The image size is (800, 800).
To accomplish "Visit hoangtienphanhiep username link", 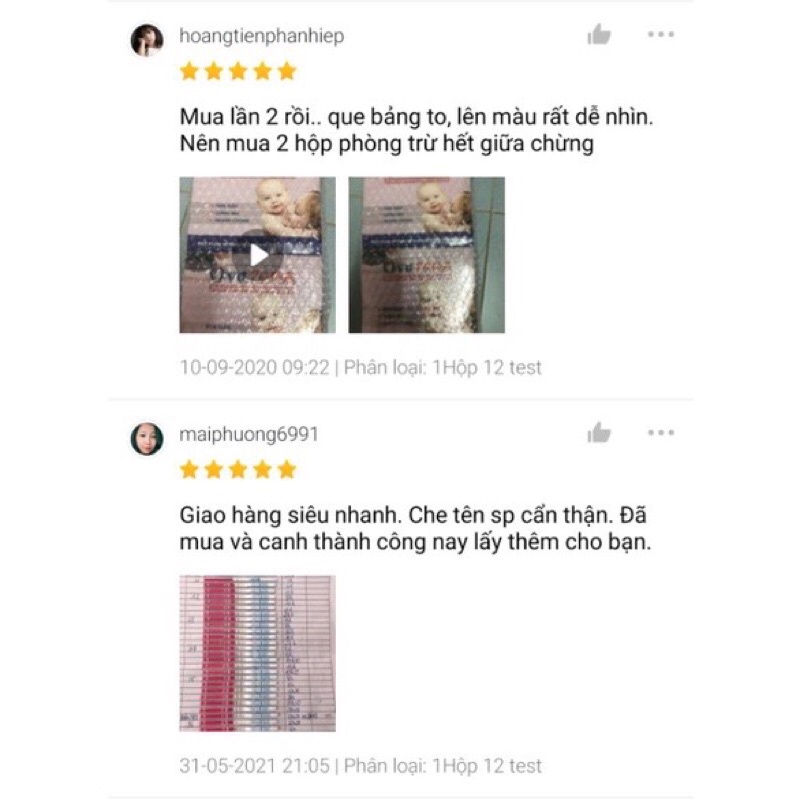I will (262, 36).
